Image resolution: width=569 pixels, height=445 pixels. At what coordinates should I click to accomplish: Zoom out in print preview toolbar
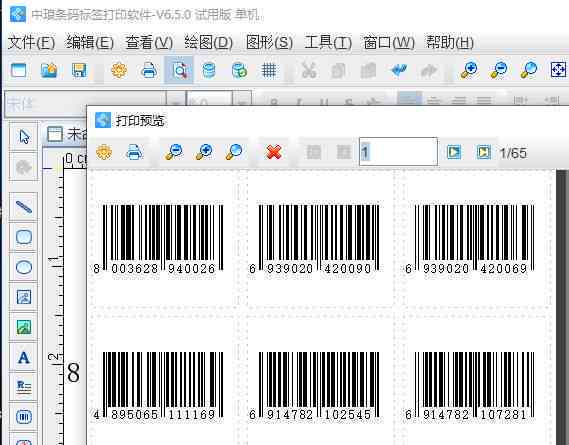pyautogui.click(x=174, y=152)
